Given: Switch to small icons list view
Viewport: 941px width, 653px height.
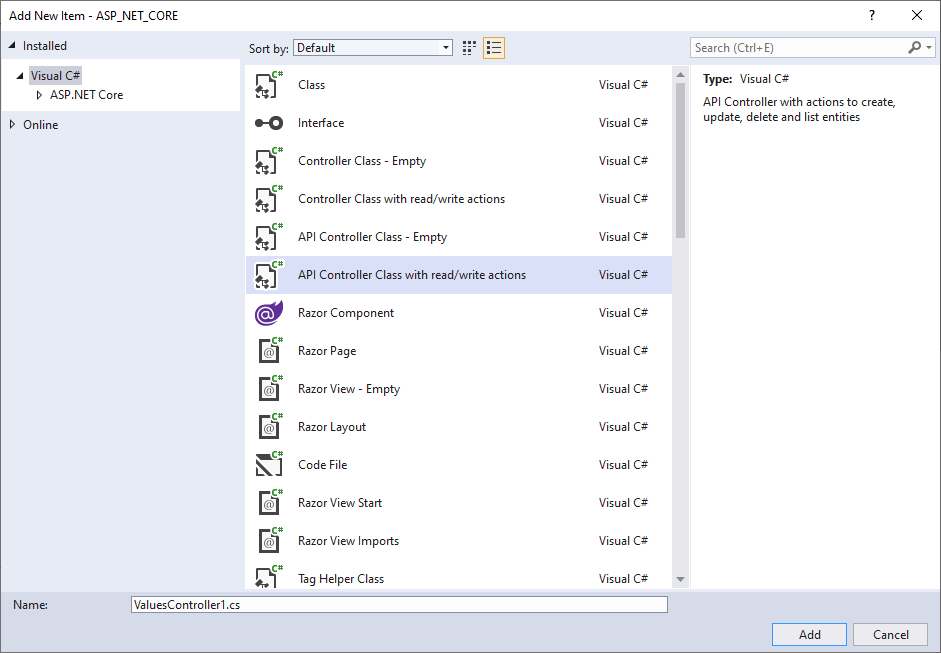Looking at the screenshot, I should 494,48.
